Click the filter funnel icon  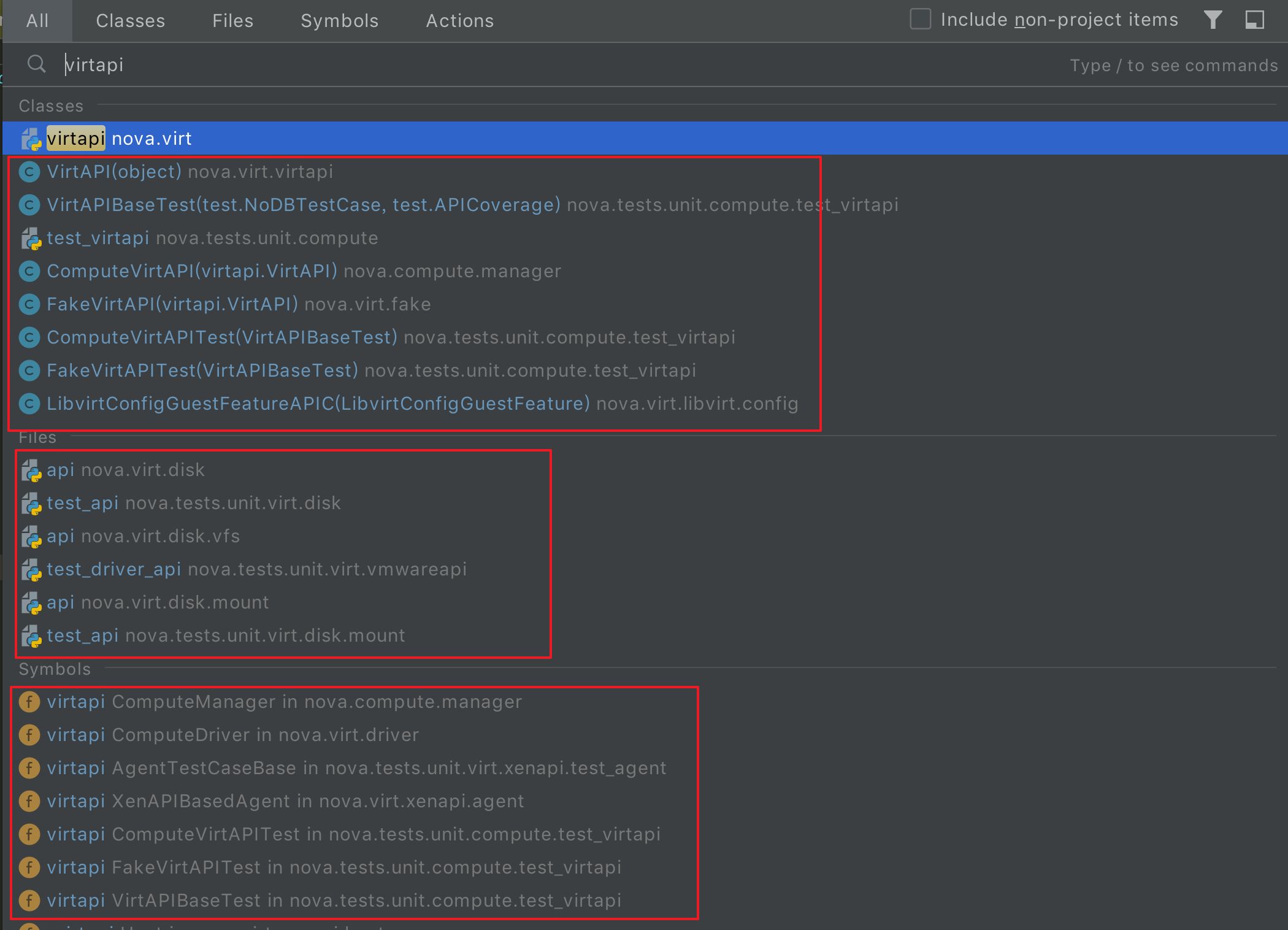[1213, 20]
